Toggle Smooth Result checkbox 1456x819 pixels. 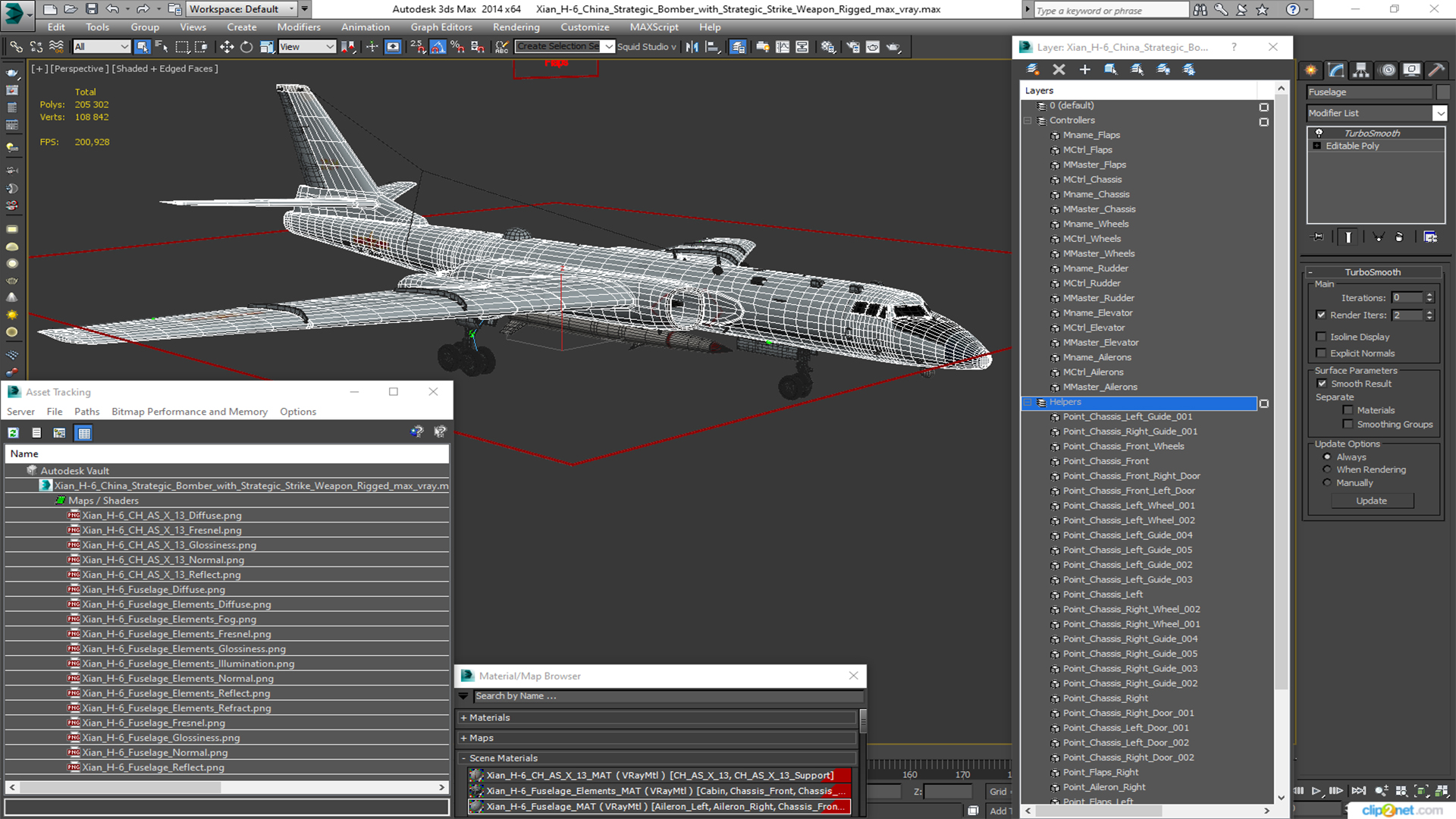1322,384
